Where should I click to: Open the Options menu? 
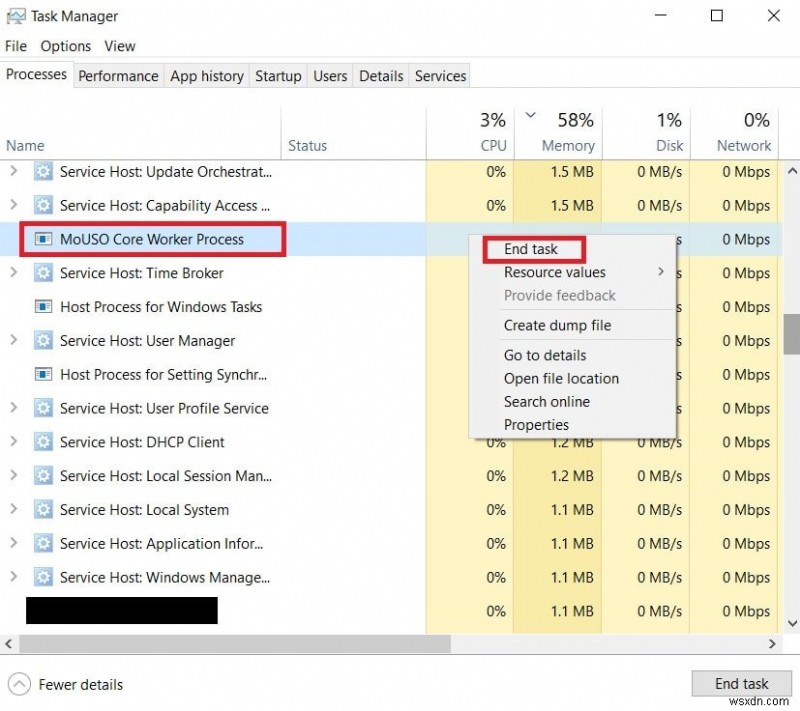pyautogui.click(x=65, y=46)
